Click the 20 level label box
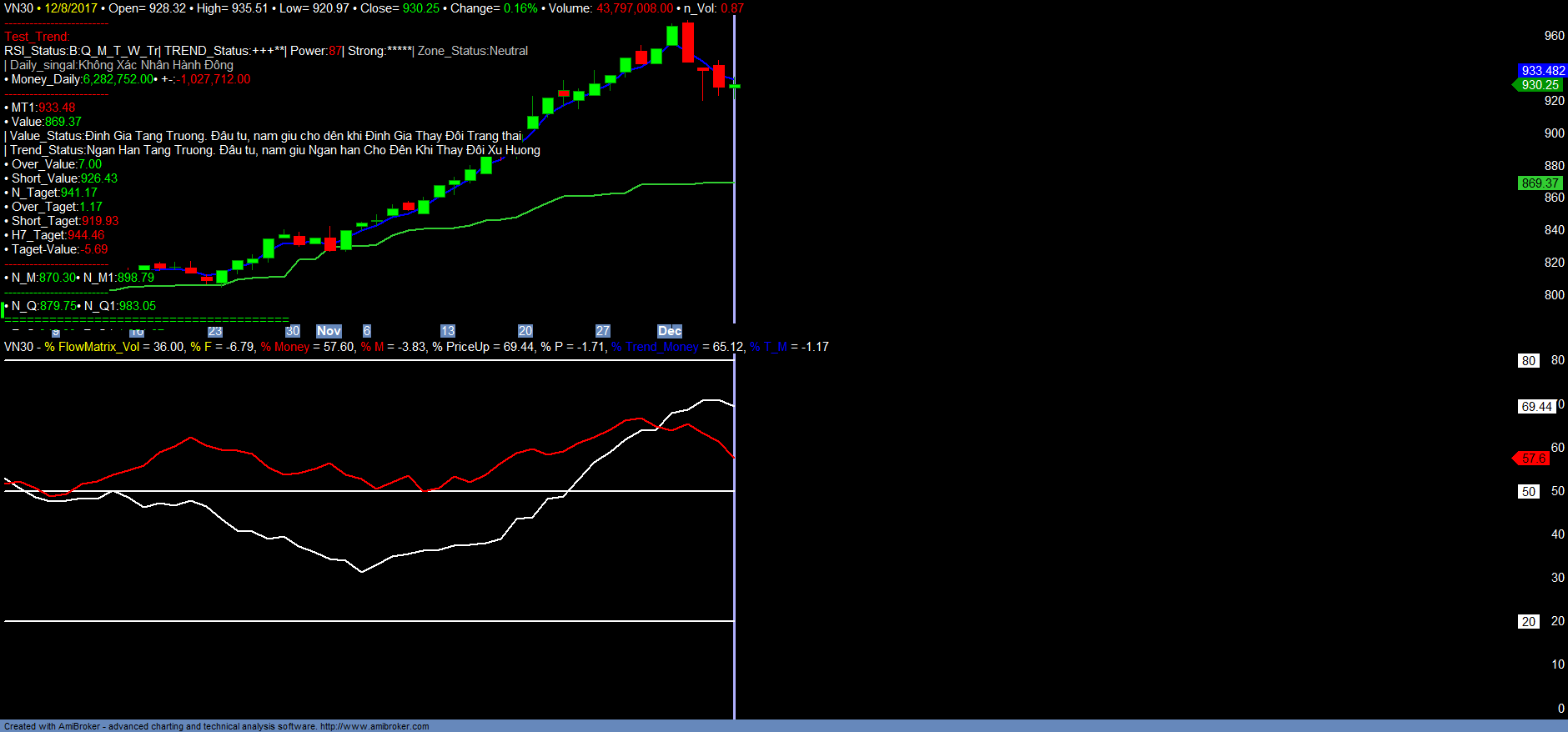This screenshot has width=1568, height=732. click(x=1528, y=622)
